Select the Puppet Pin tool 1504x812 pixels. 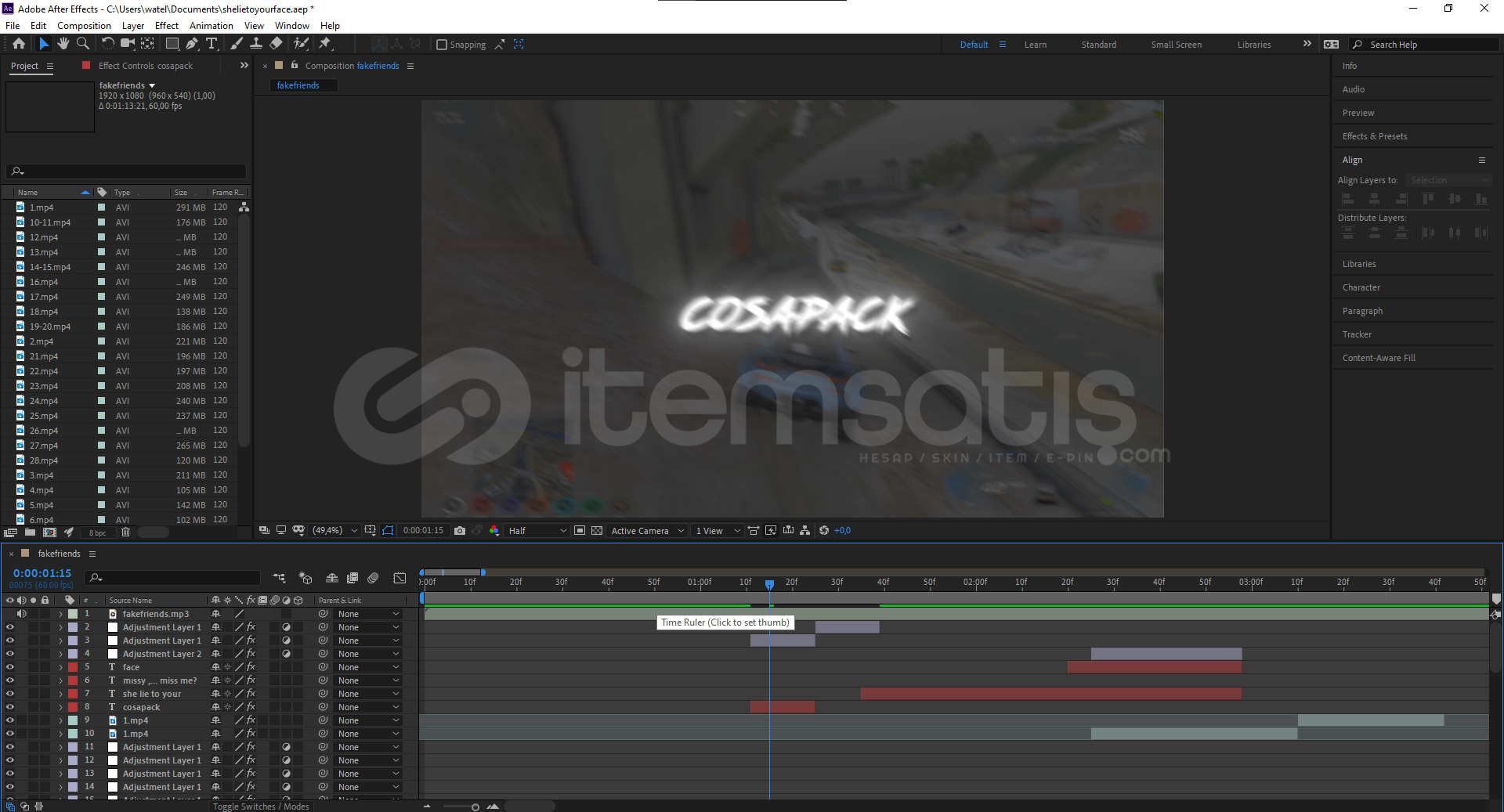point(325,44)
